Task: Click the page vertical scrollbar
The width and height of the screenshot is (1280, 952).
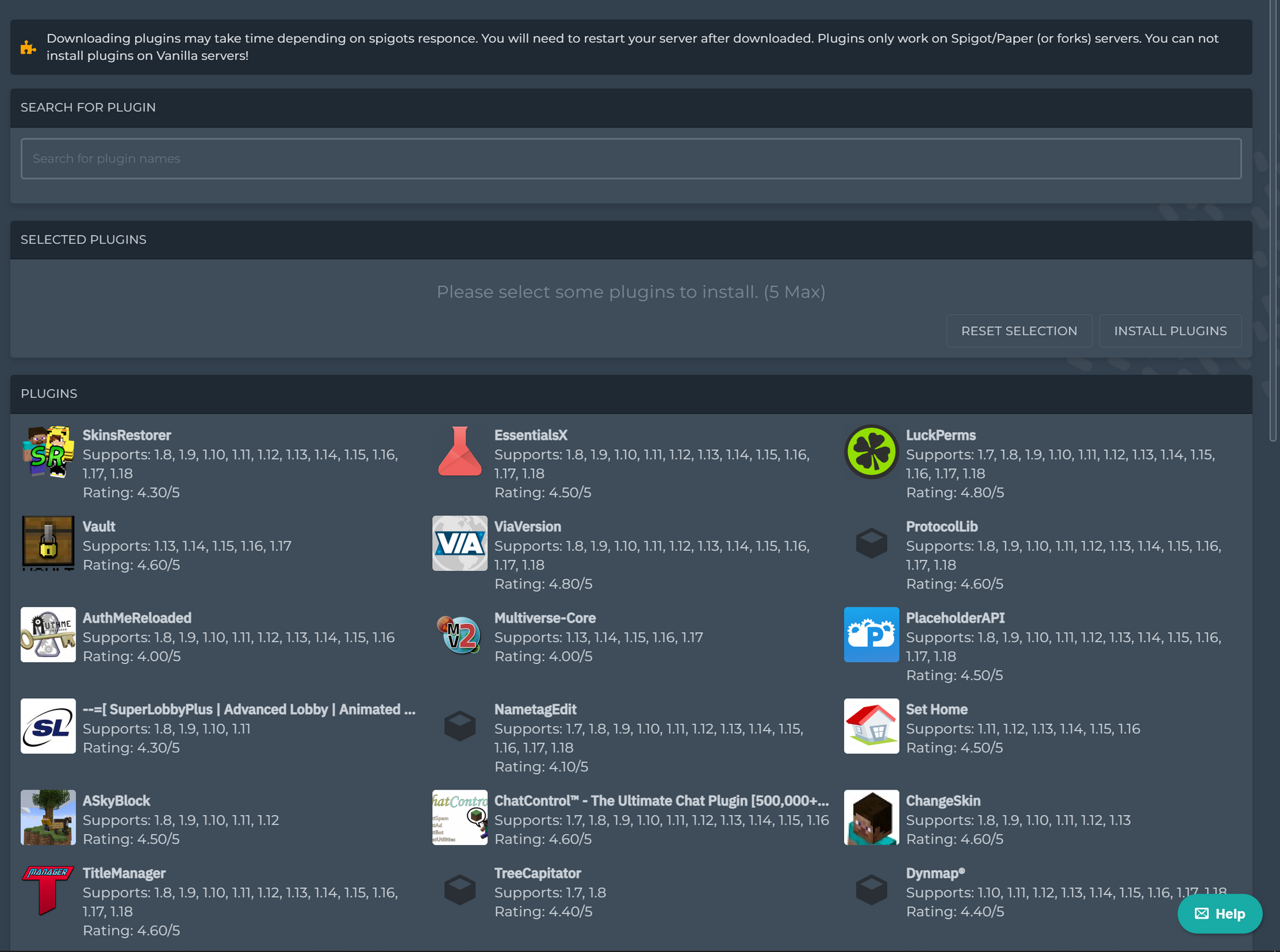Action: [x=1273, y=221]
